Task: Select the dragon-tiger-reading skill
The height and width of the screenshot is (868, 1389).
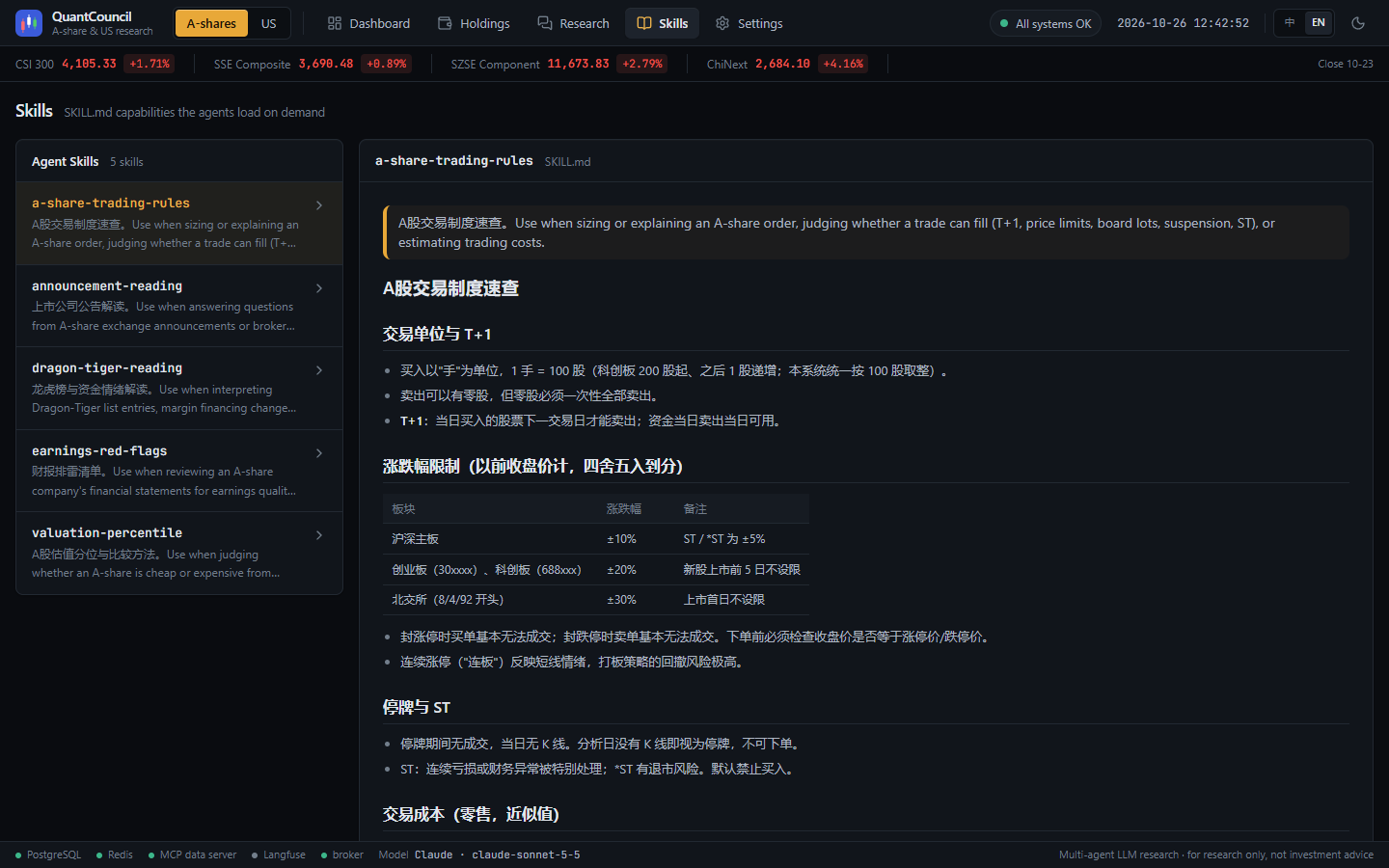Action: click(x=179, y=388)
